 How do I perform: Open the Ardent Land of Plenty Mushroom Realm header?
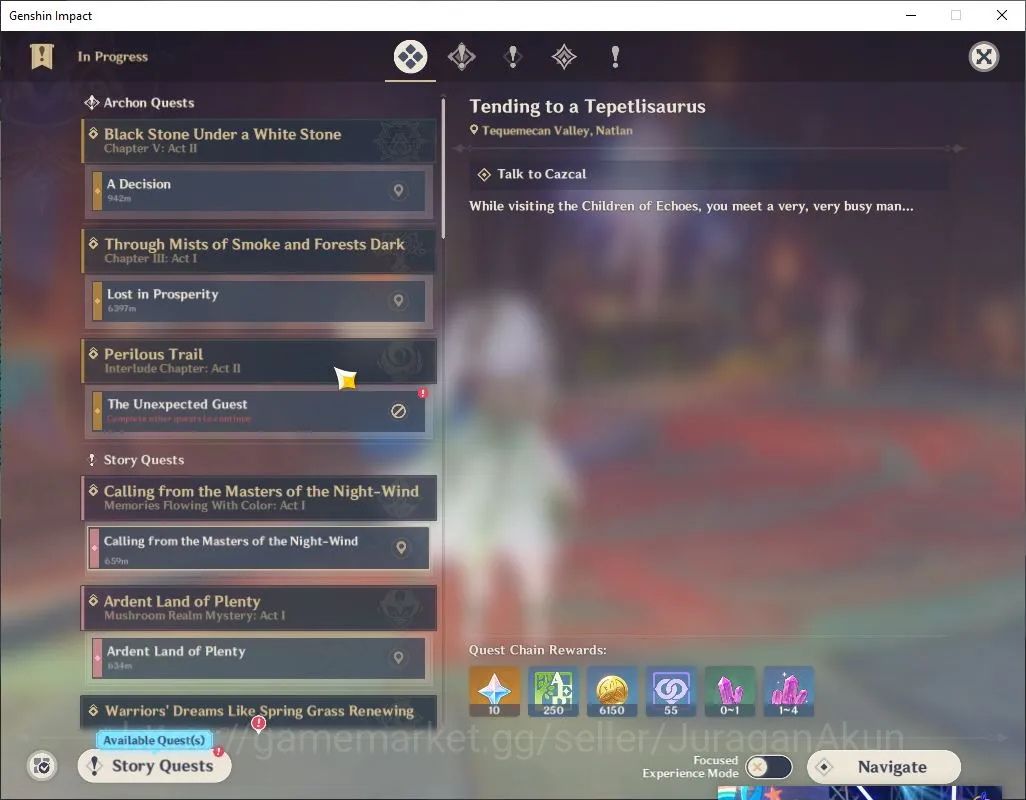tap(259, 608)
